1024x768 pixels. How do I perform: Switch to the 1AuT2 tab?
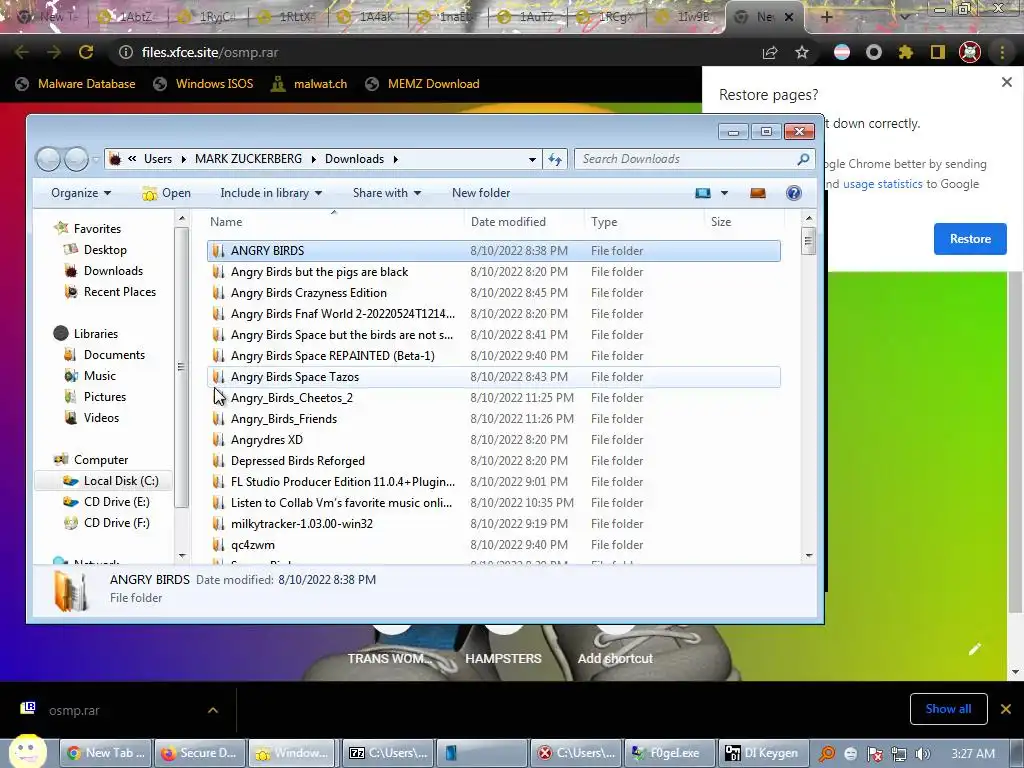529,17
